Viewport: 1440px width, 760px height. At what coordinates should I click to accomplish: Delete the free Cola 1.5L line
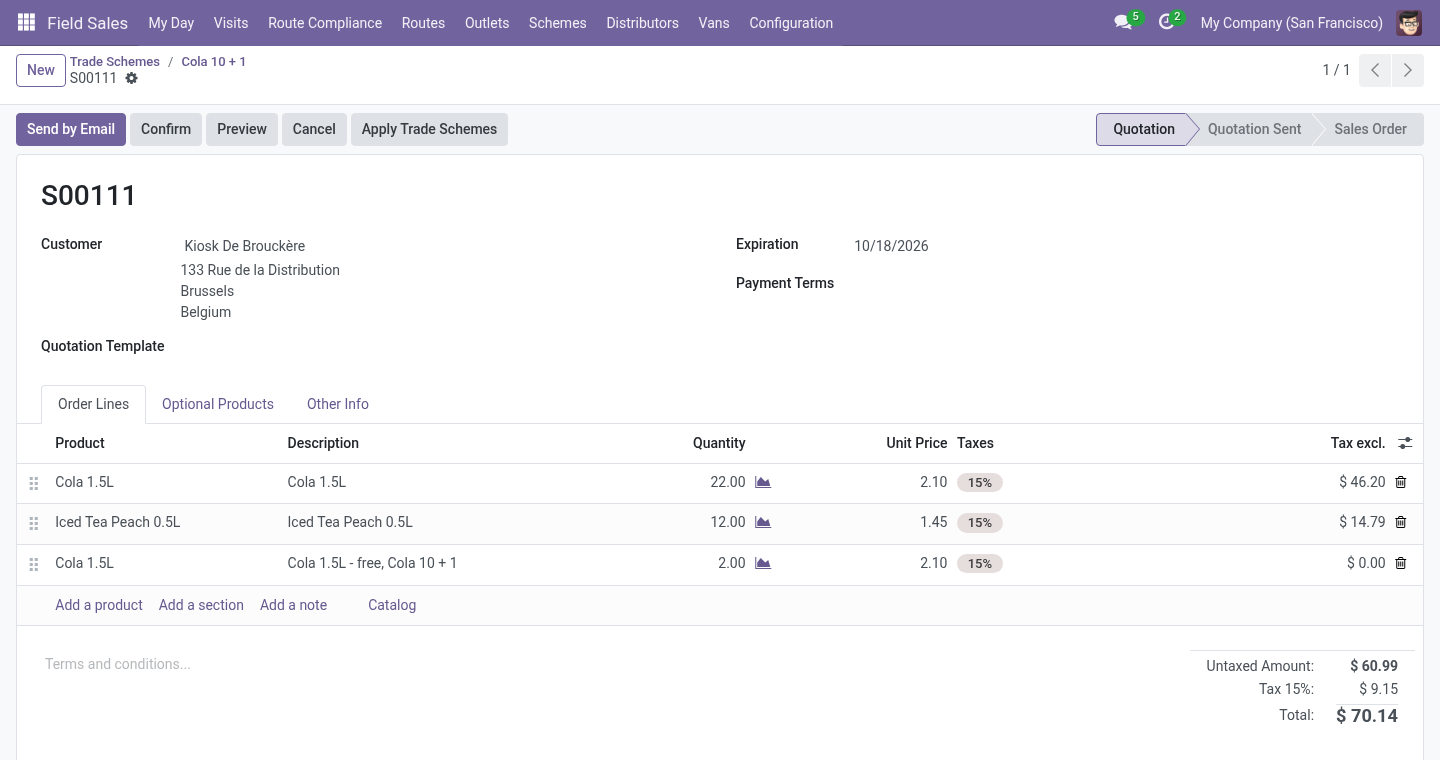(1400, 563)
